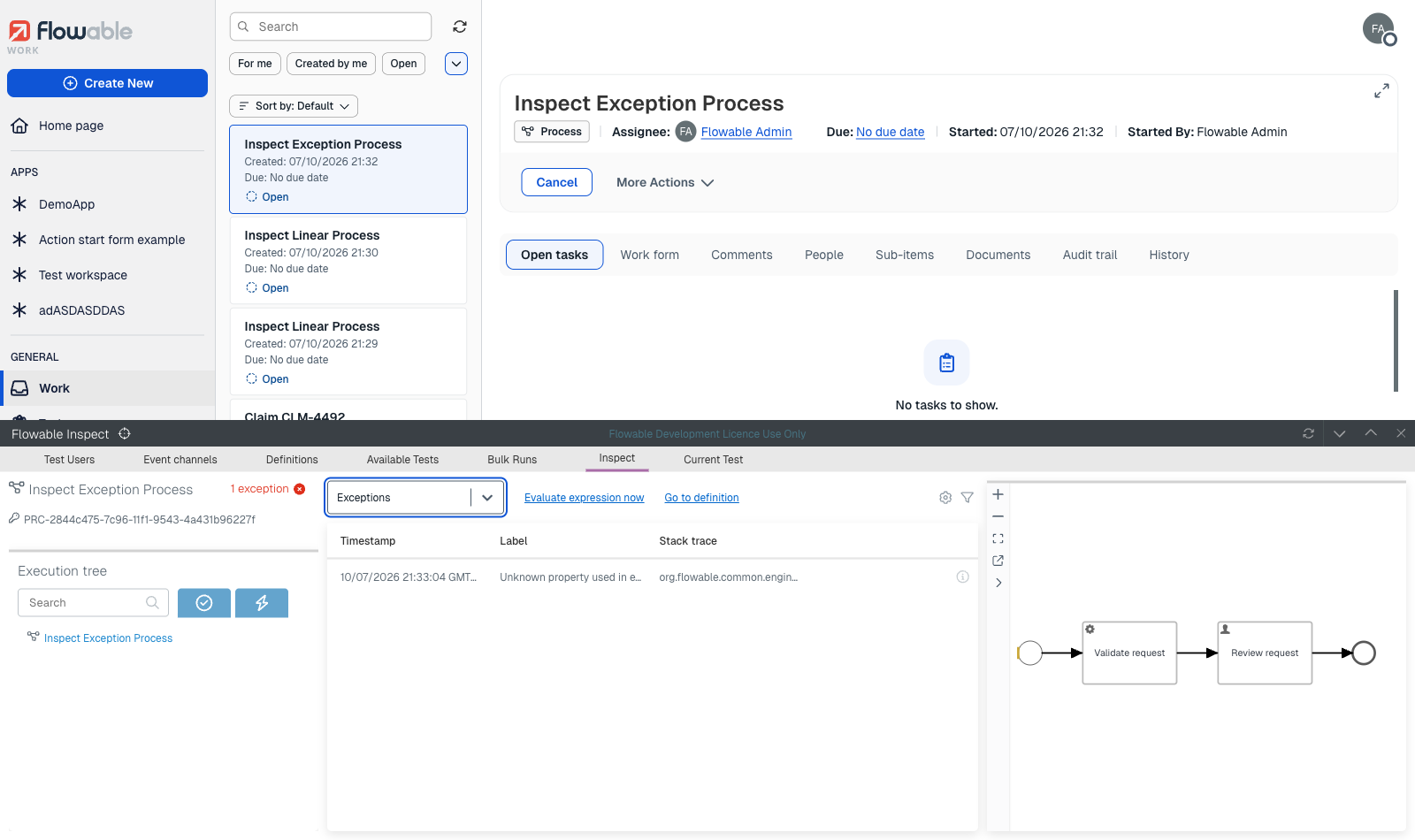Open the Bulk Runs tab
This screenshot has height=840, width=1415.
point(512,460)
